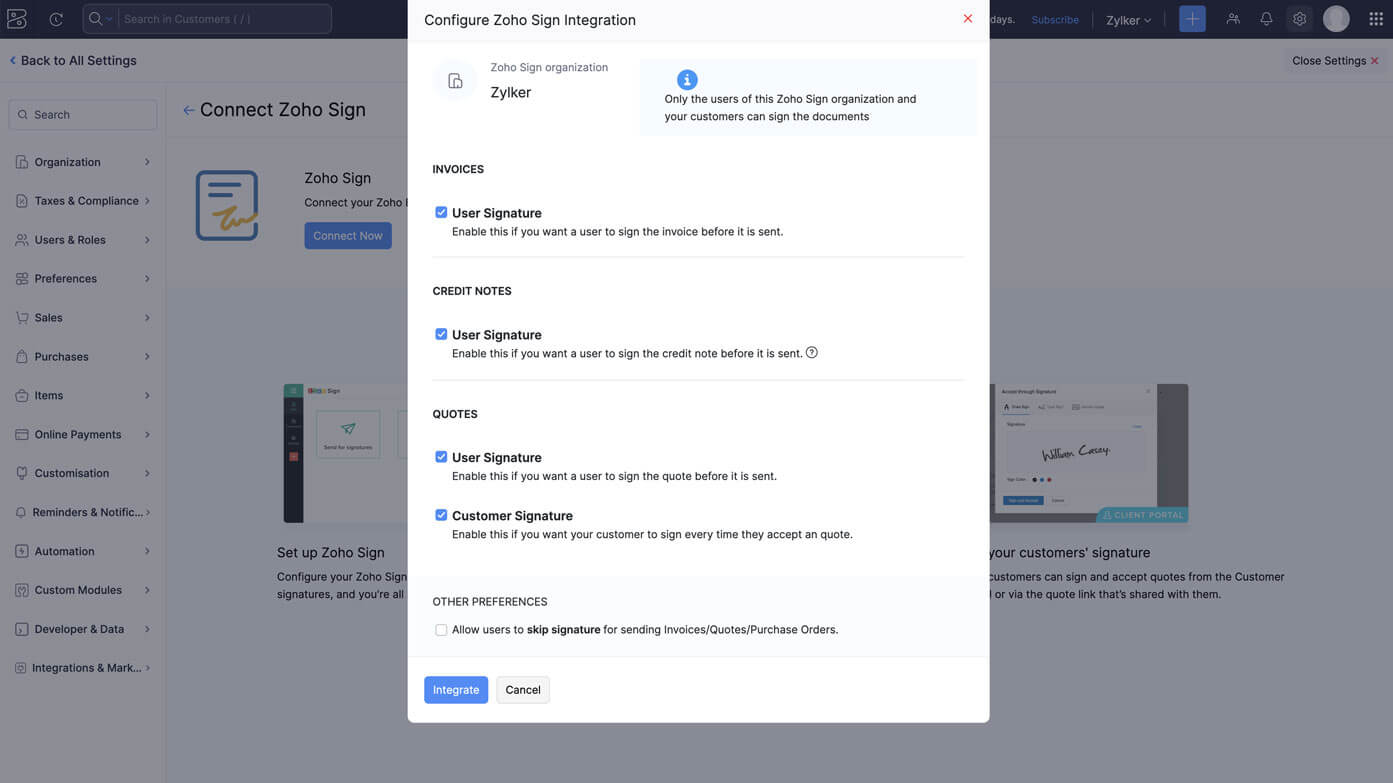The height and width of the screenshot is (783, 1393).
Task: Click the Preferences sidebar icon
Action: click(x=22, y=279)
